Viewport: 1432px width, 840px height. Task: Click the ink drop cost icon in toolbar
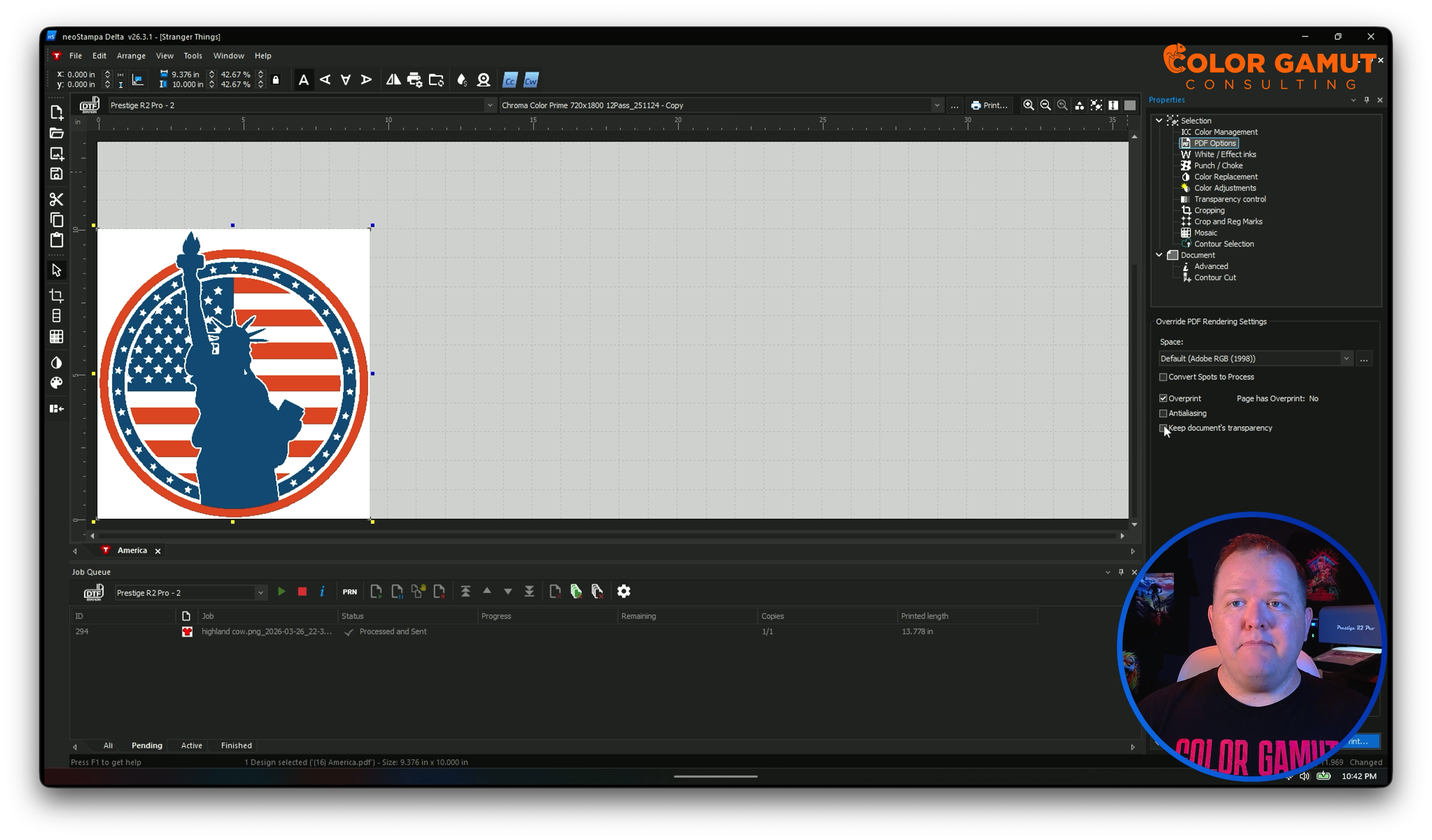pyautogui.click(x=462, y=80)
